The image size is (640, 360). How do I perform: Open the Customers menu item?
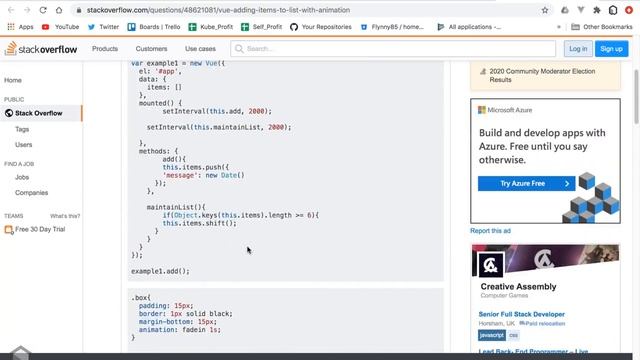pos(151,49)
